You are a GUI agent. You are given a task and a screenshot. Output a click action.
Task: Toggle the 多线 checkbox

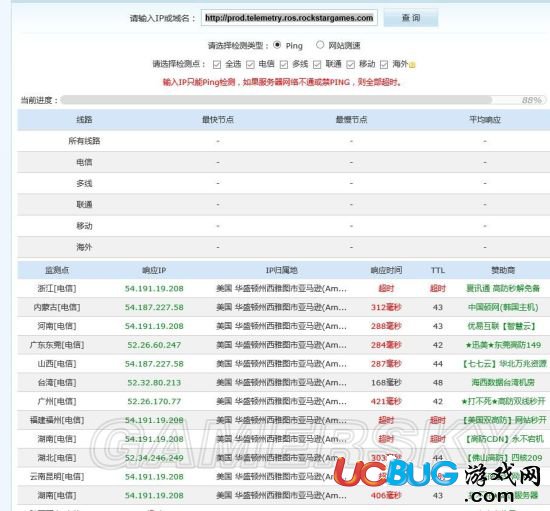click(x=284, y=65)
